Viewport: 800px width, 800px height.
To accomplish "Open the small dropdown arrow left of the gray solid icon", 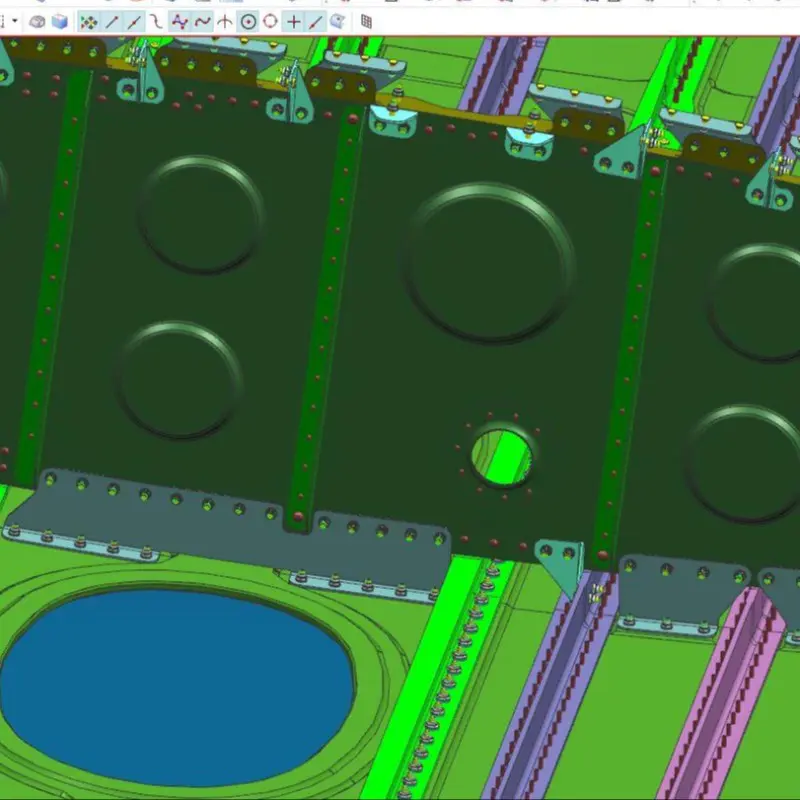I will click(x=15, y=21).
